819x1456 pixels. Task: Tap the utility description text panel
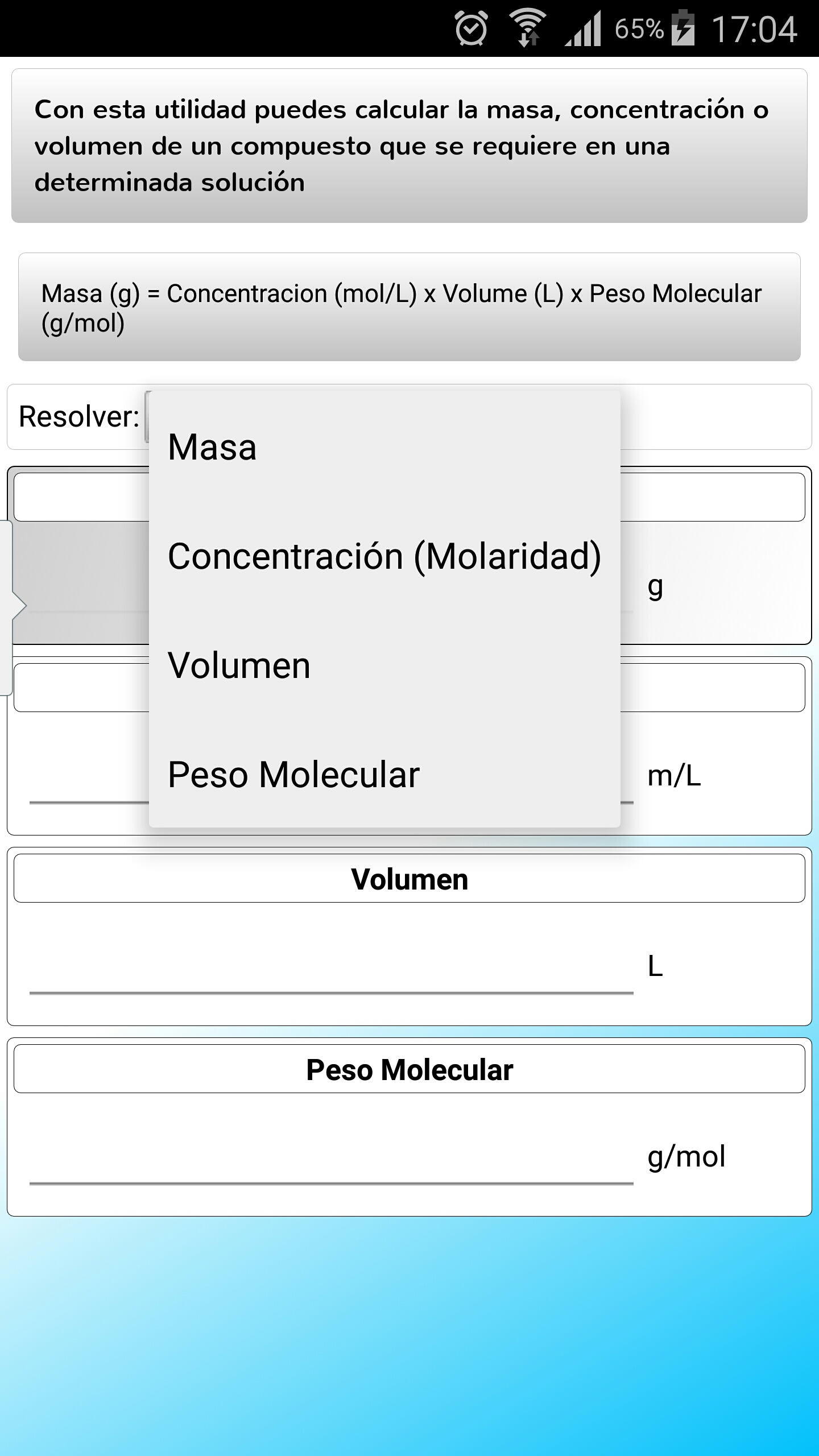[409, 146]
